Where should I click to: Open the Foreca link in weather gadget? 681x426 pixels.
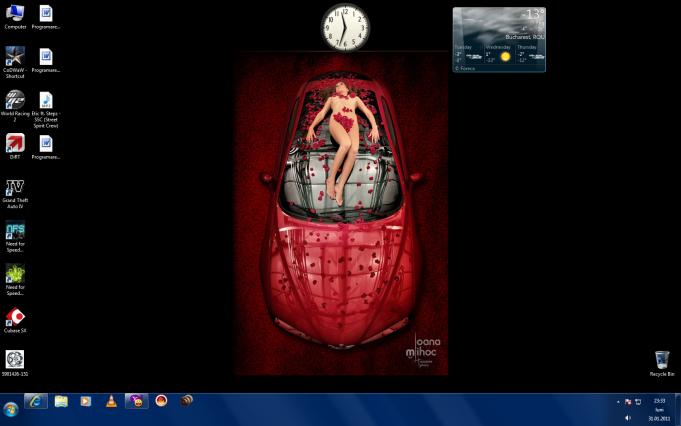[x=466, y=68]
